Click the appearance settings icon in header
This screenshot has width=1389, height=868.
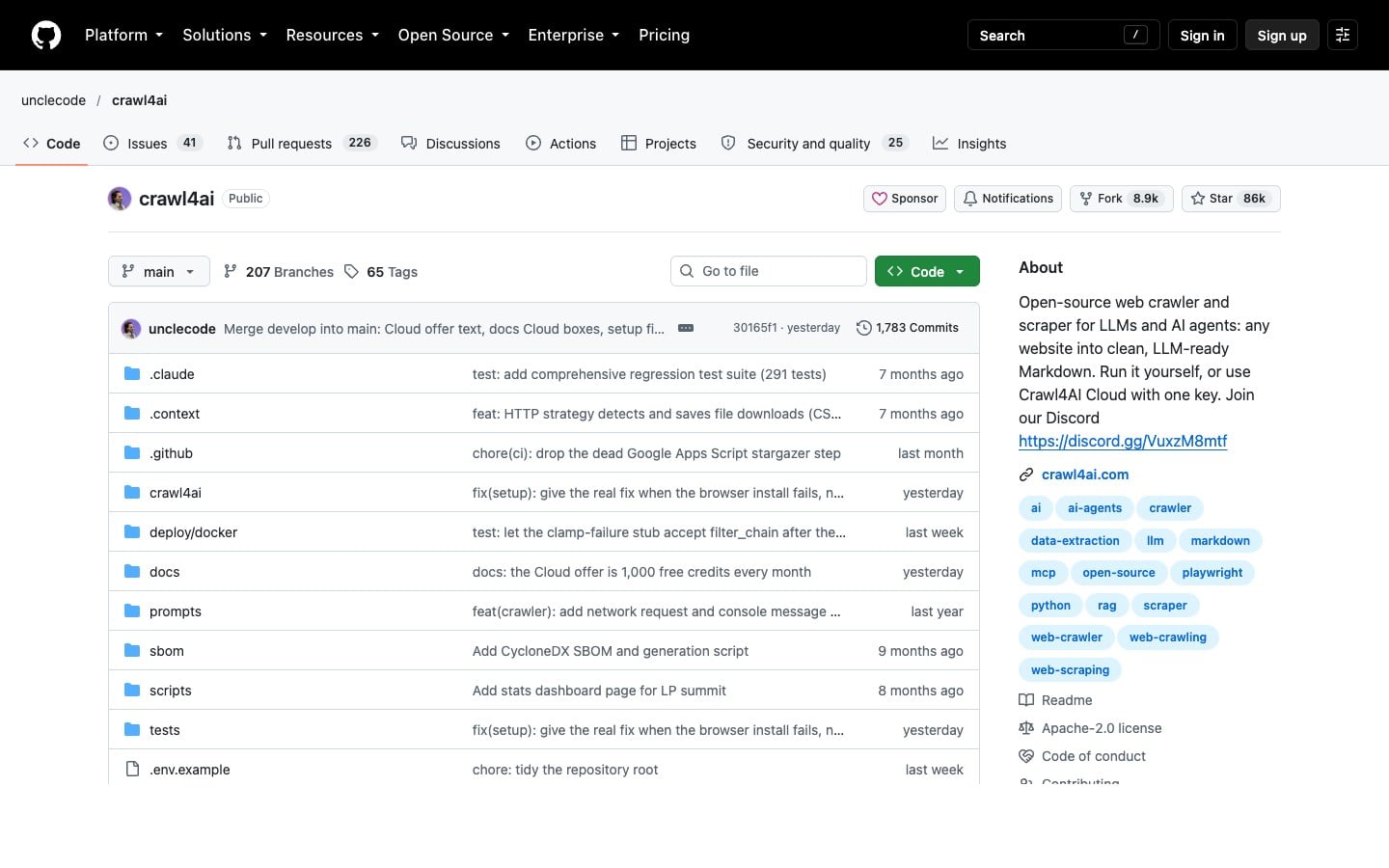[1342, 35]
